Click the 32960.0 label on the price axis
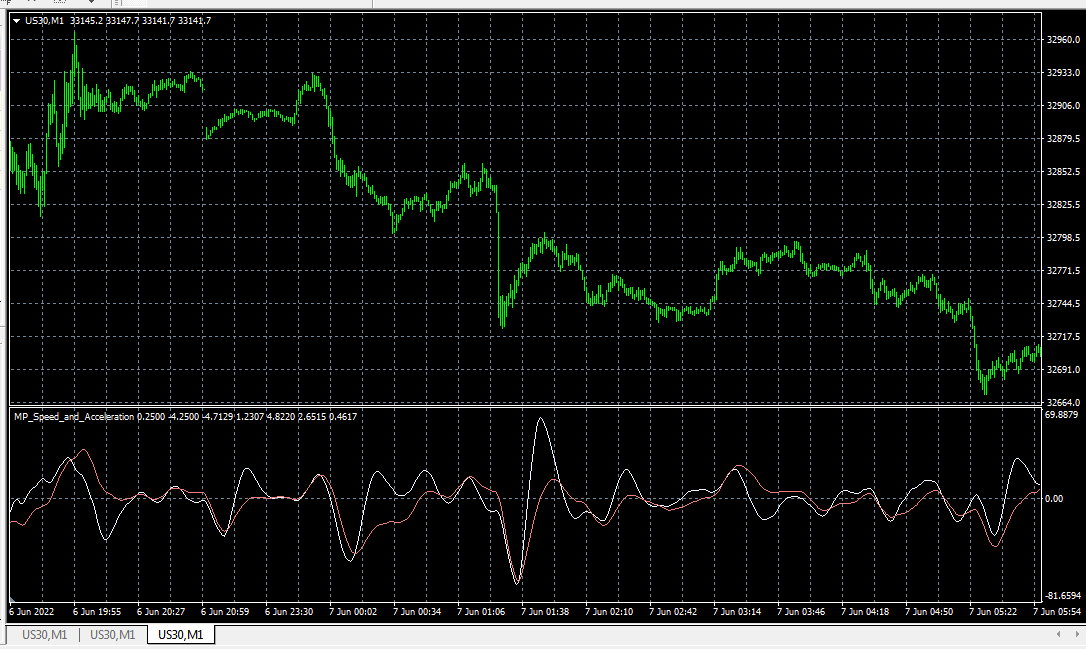 pyautogui.click(x=1061, y=41)
